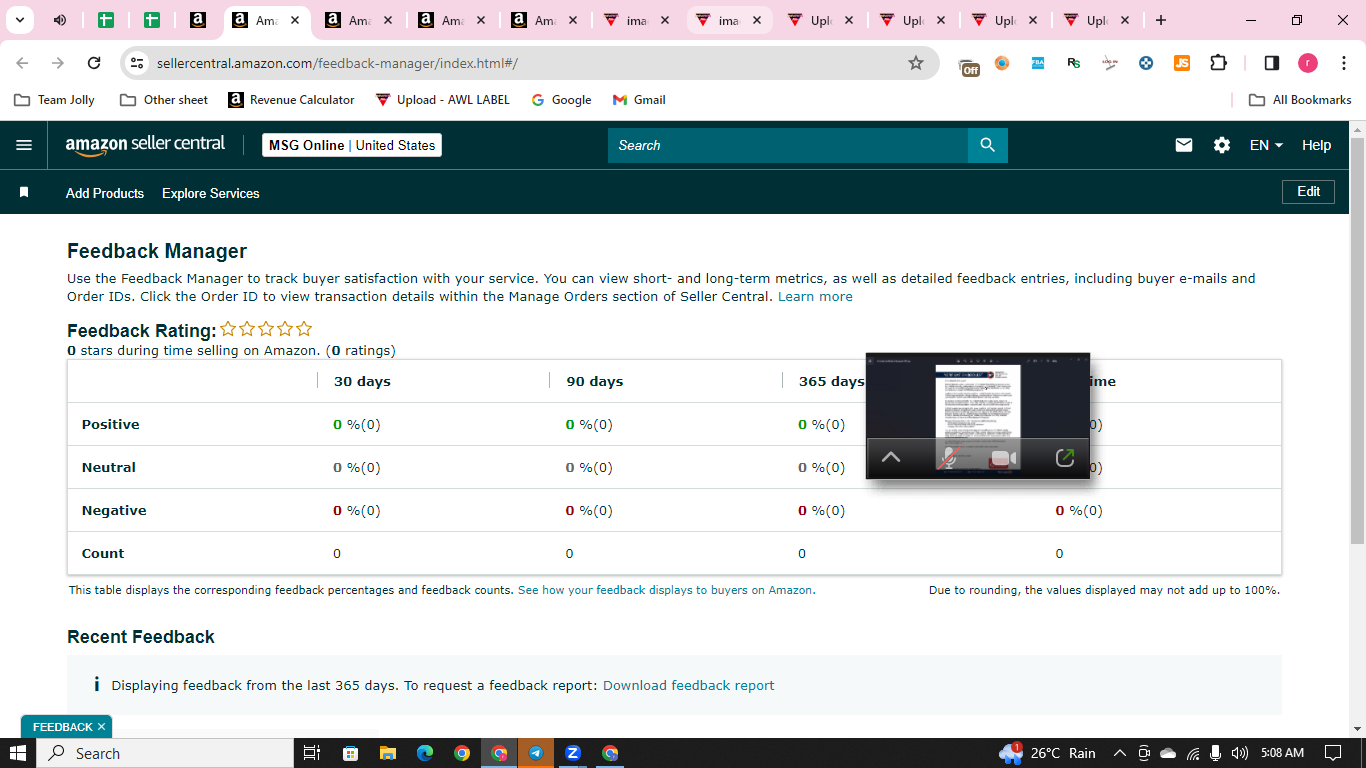Open the All Bookmarks folder
The image size is (1366, 768).
coord(1300,100)
